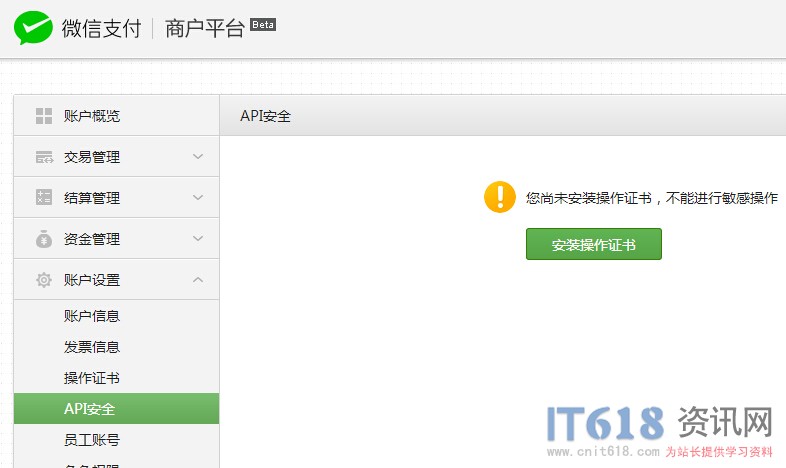Expand 结算管理 chevron
The width and height of the screenshot is (786, 468).
coord(198,197)
